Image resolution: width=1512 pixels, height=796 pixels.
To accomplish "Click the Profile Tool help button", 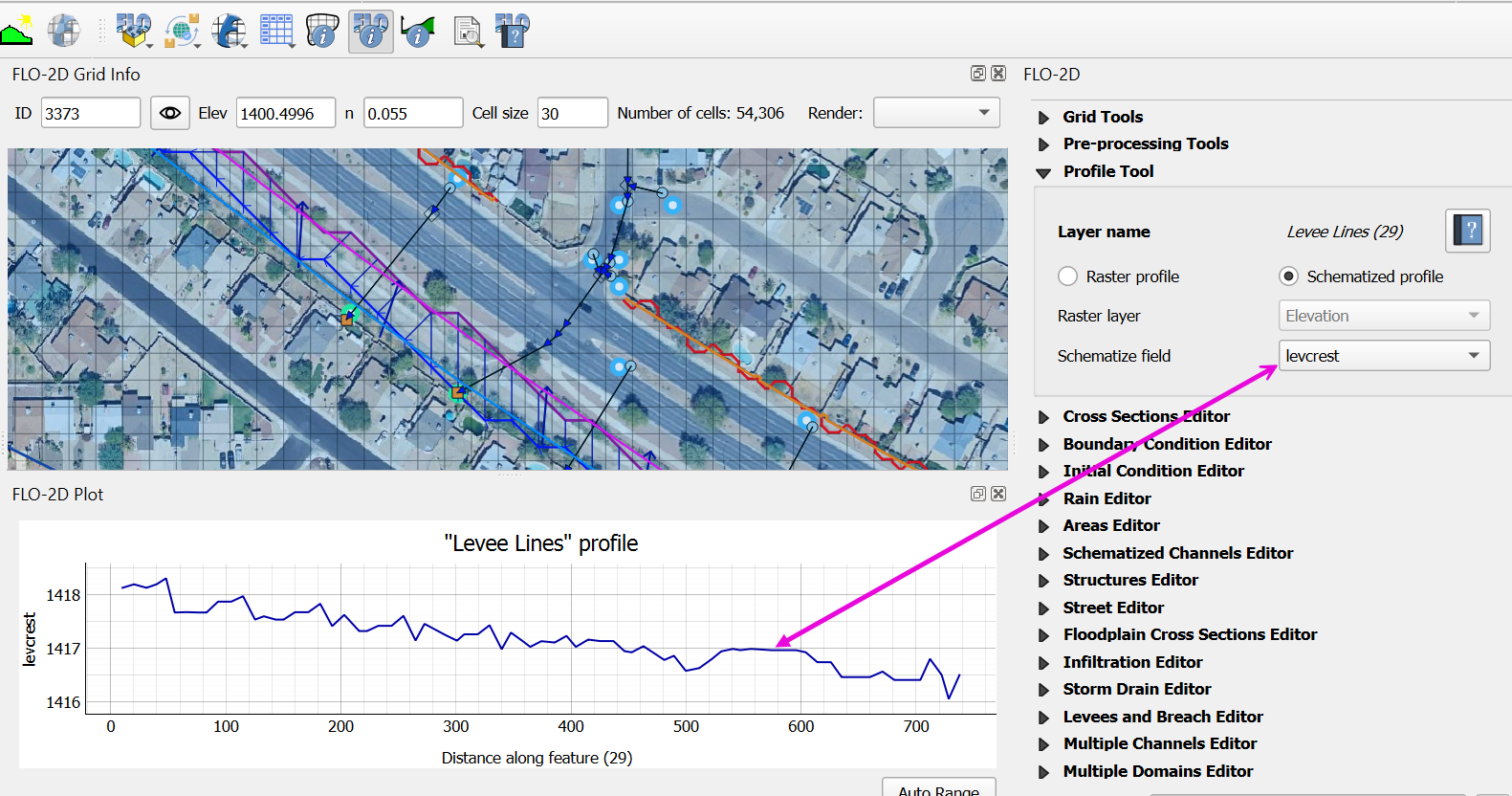I will coord(1467,231).
